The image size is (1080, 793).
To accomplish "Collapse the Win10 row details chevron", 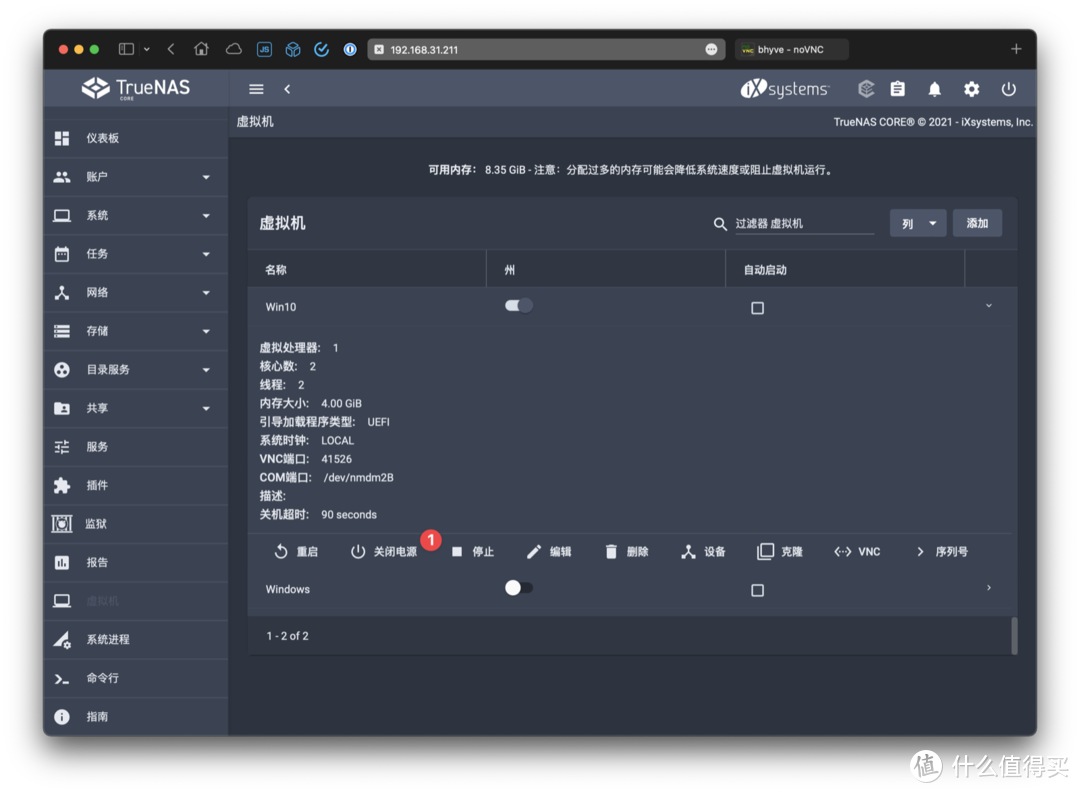I will point(988,306).
